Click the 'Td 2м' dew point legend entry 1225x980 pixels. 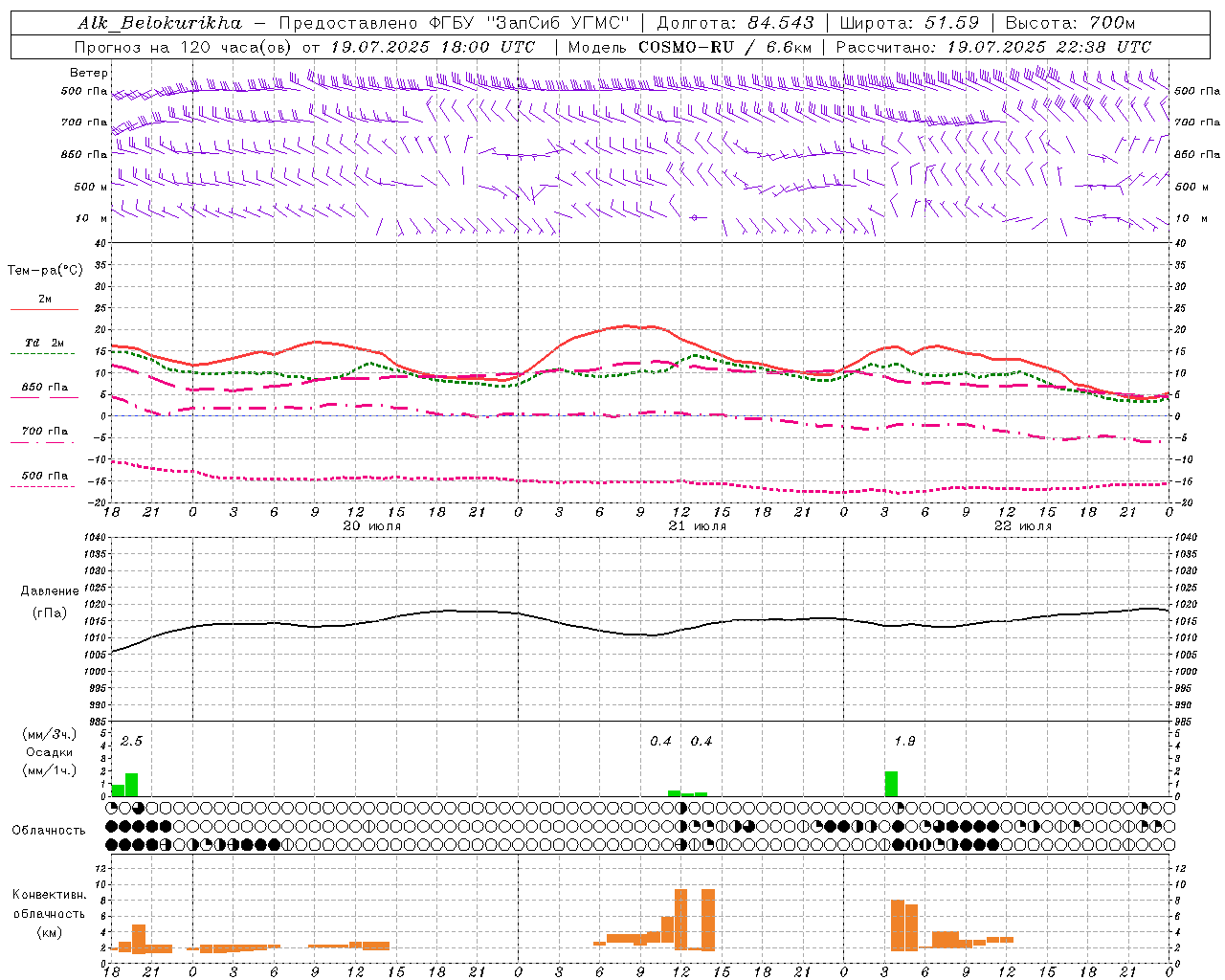click(45, 343)
